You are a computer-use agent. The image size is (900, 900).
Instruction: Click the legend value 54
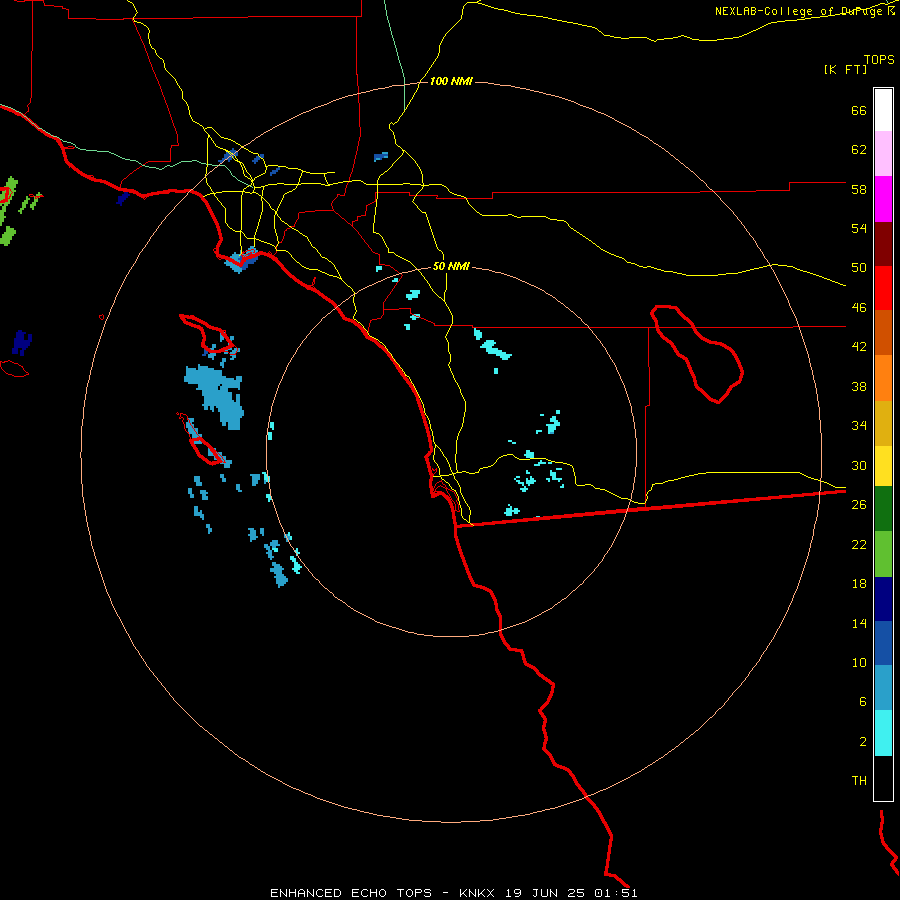(x=859, y=228)
